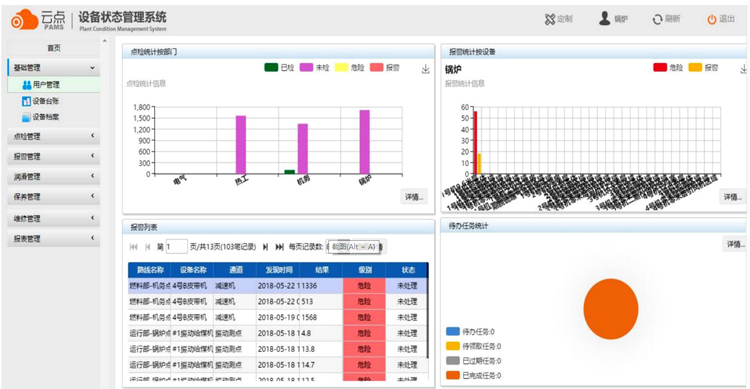The image size is (750, 389).
Task: Click the sidebar scroll-up arrow
Action: 105,41
